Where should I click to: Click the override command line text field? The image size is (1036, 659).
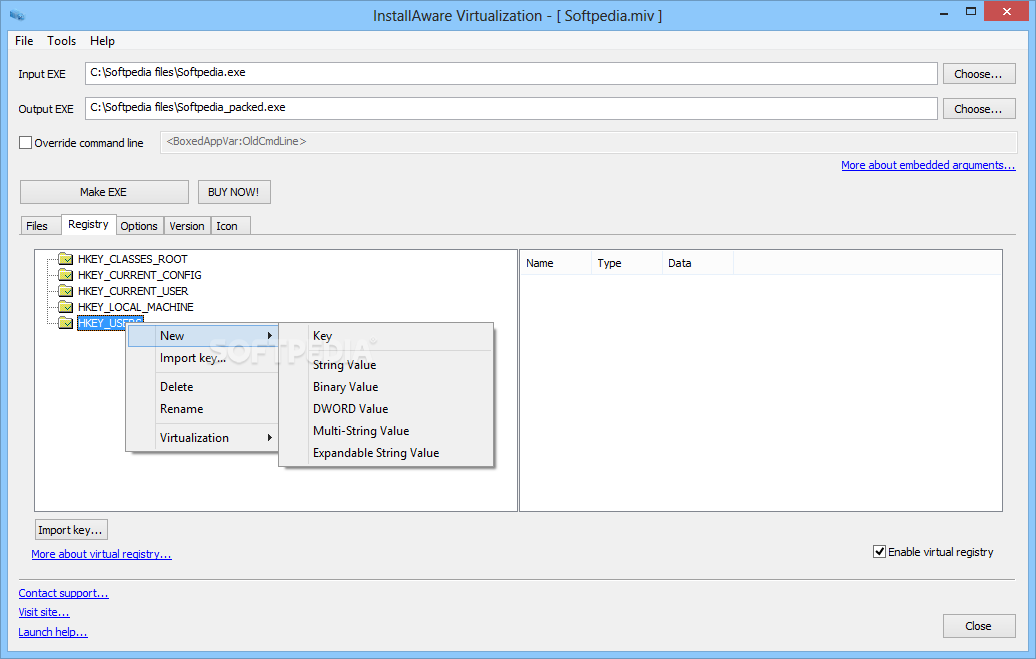pos(588,142)
